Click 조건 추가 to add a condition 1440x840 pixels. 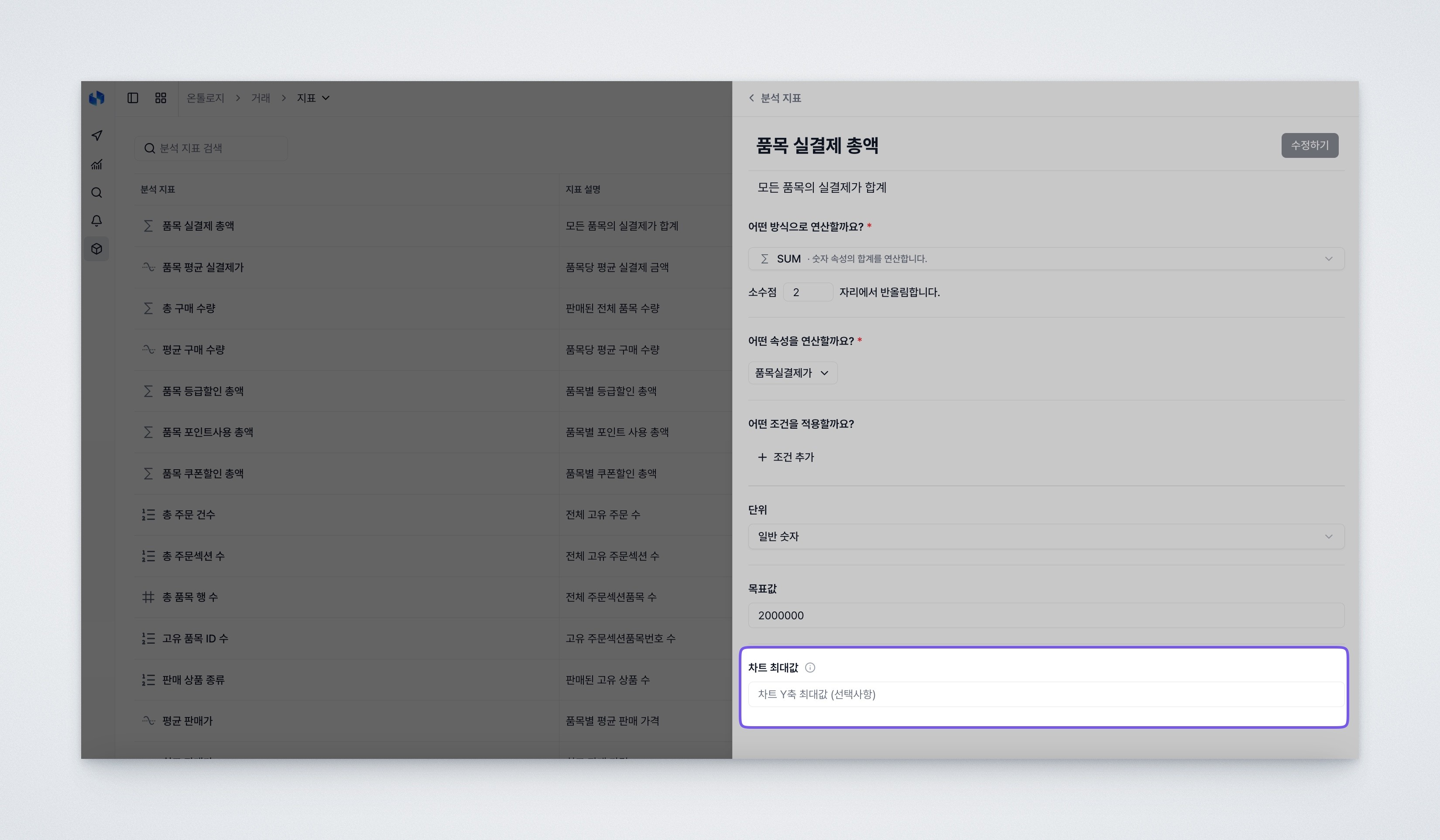click(x=786, y=457)
